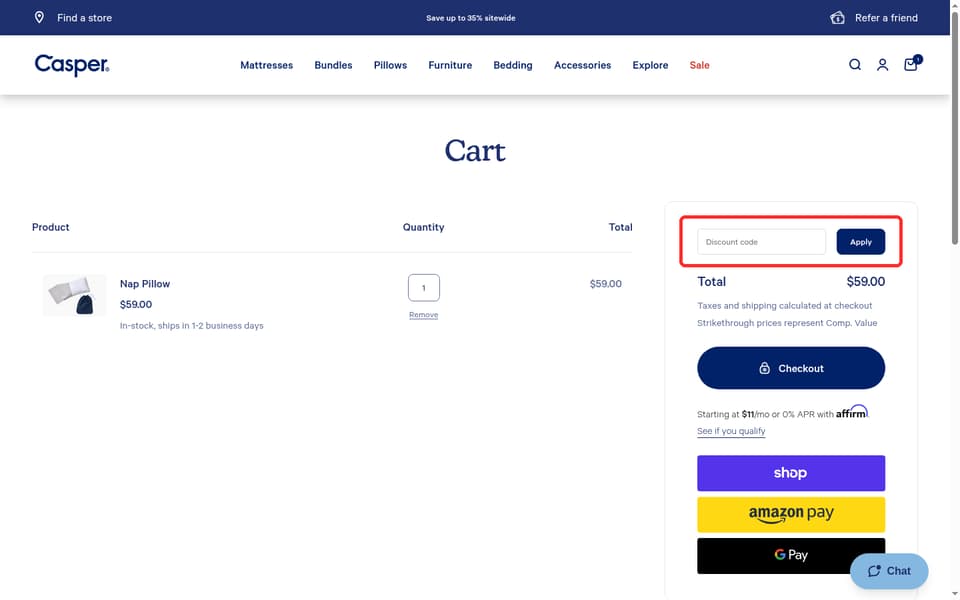
Task: Open the Bedding menu
Action: tap(512, 65)
